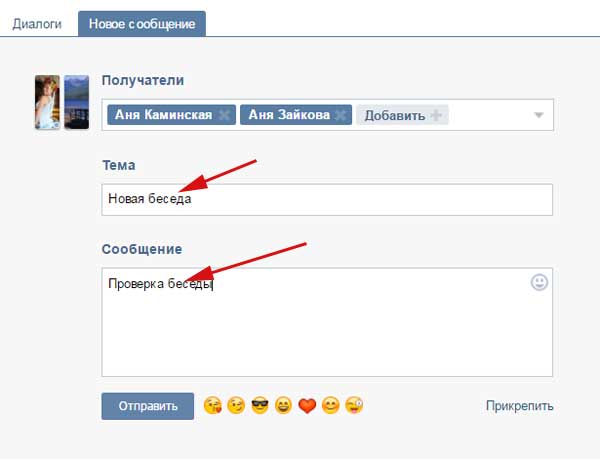Click the first recipient avatar photo
Screen dimensions: 600x459
tap(47, 102)
